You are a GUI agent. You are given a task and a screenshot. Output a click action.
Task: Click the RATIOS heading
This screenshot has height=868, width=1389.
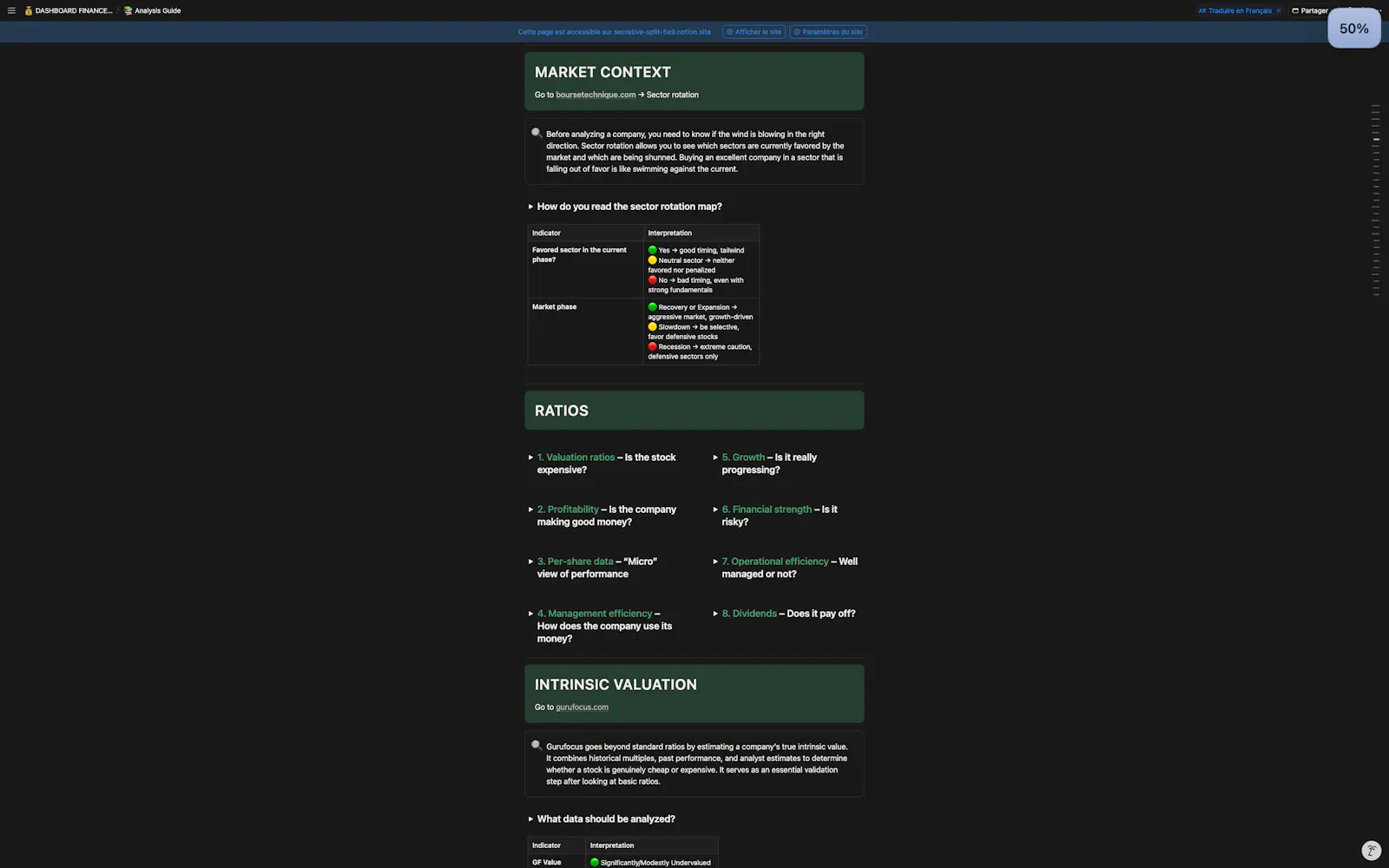click(x=561, y=411)
